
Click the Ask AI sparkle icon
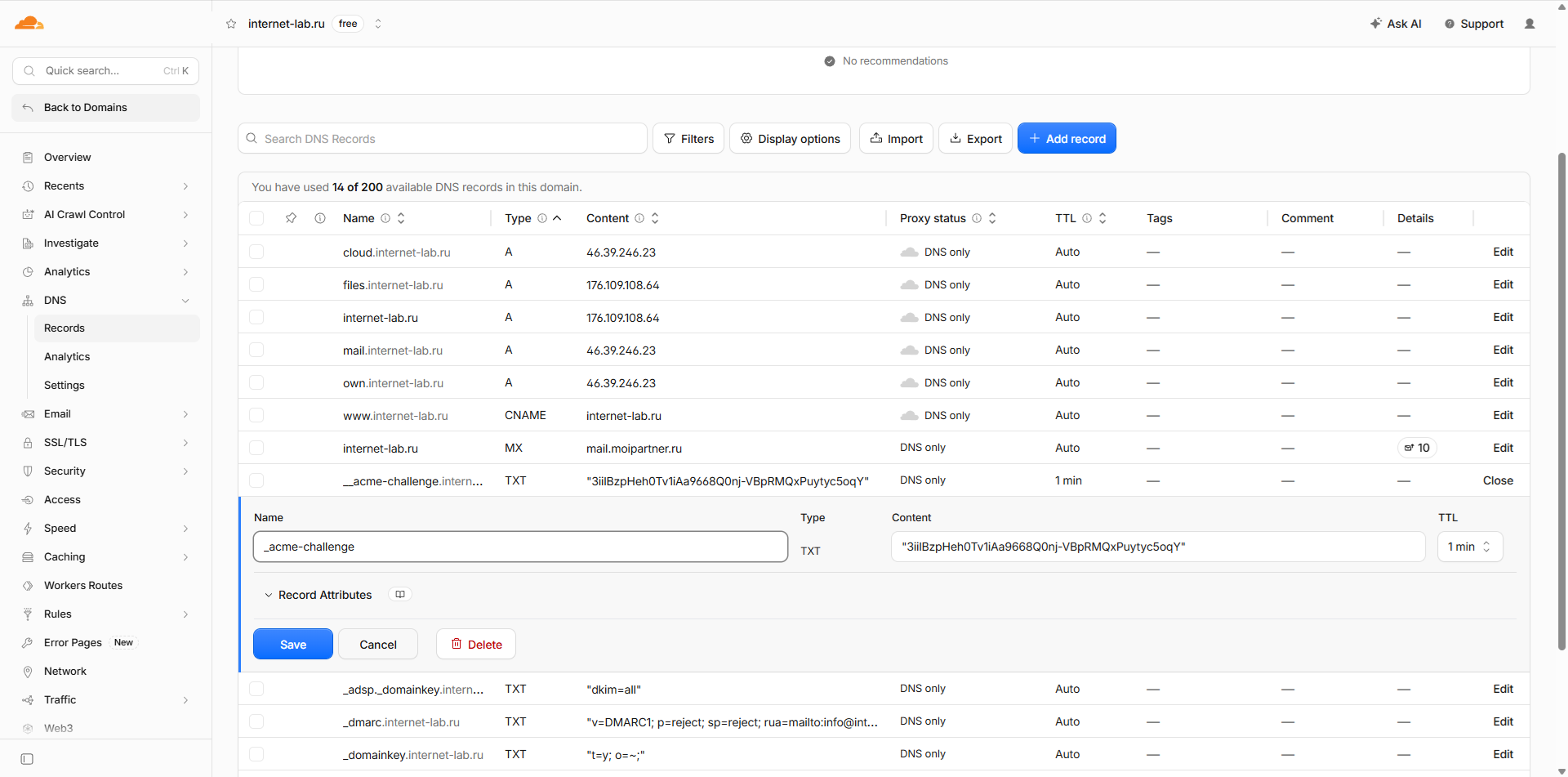click(1376, 24)
